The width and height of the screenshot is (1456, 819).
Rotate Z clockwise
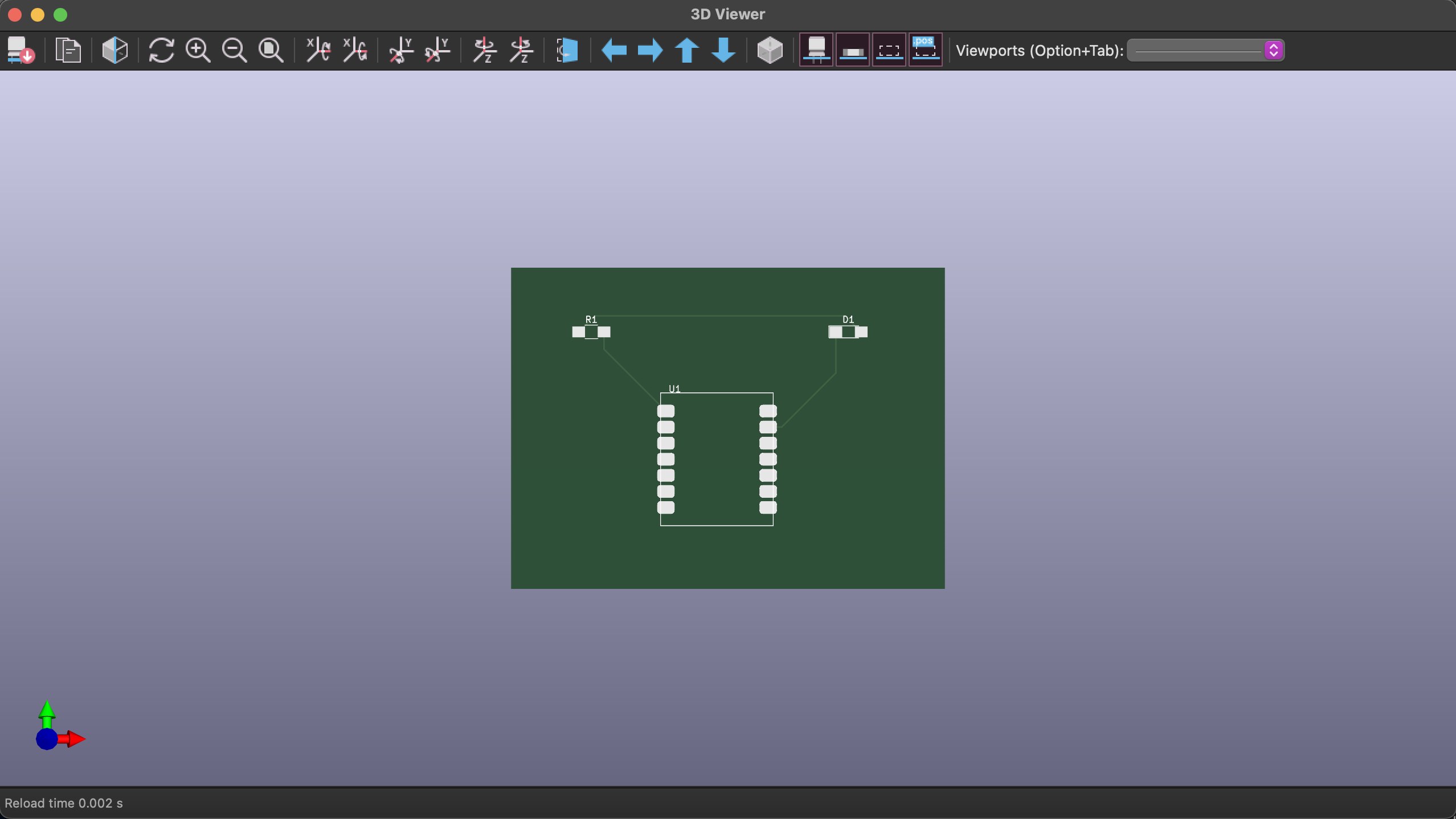pos(485,50)
